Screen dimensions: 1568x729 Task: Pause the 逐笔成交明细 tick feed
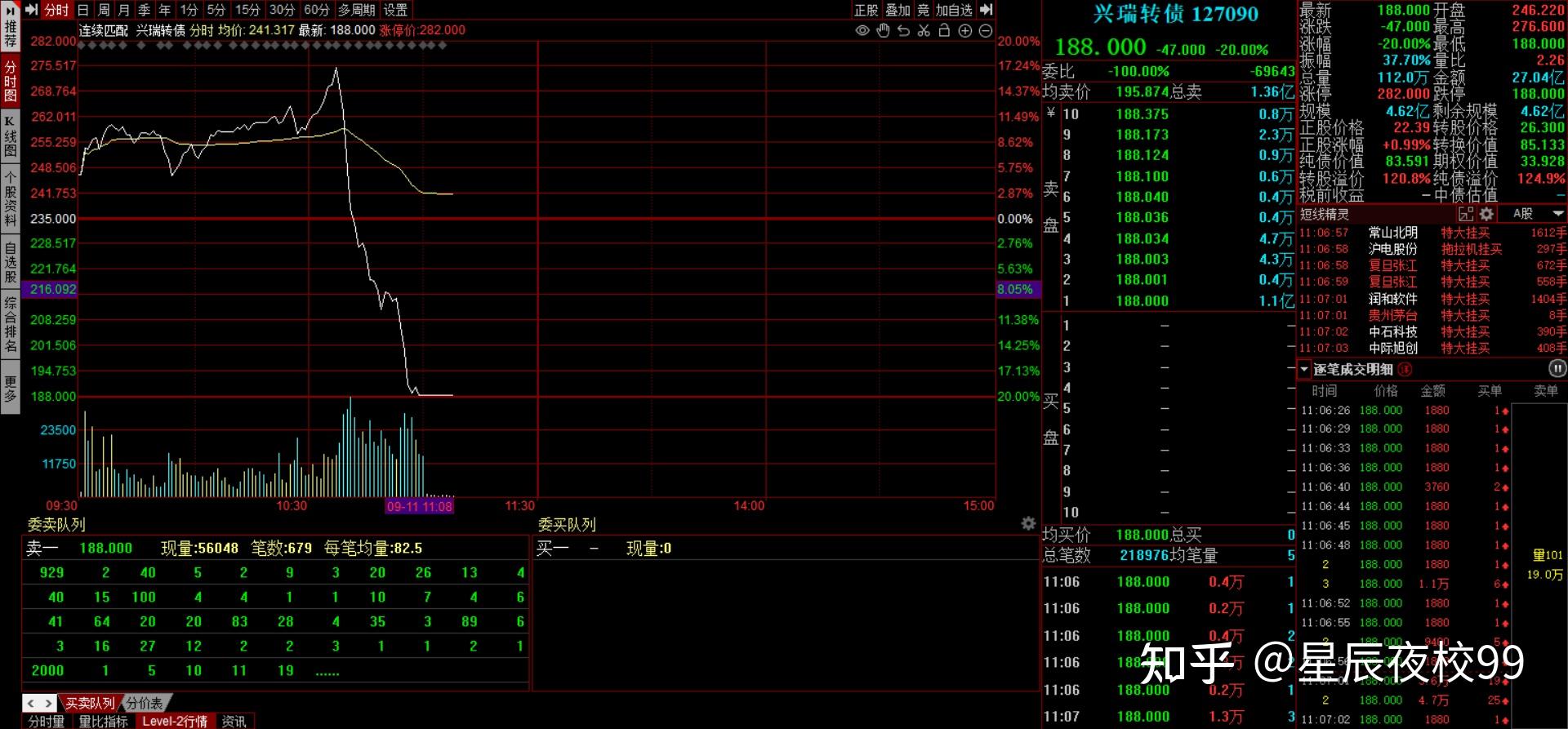(1557, 369)
